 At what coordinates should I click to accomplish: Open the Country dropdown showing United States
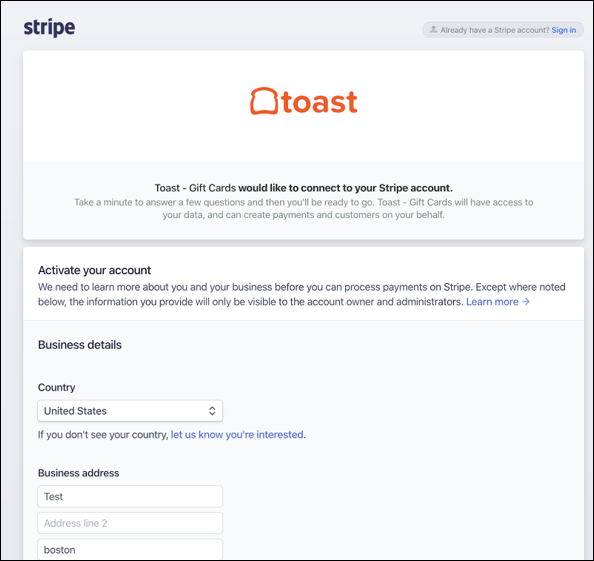130,411
